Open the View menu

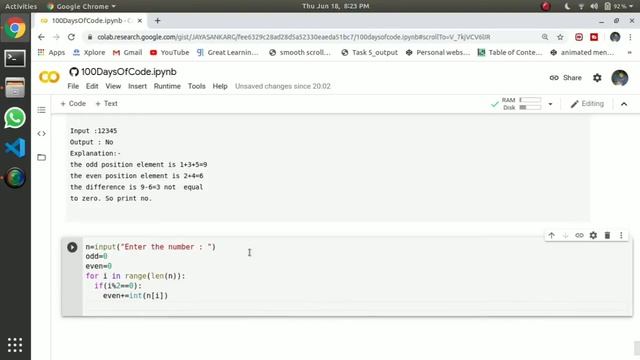tap(113, 86)
